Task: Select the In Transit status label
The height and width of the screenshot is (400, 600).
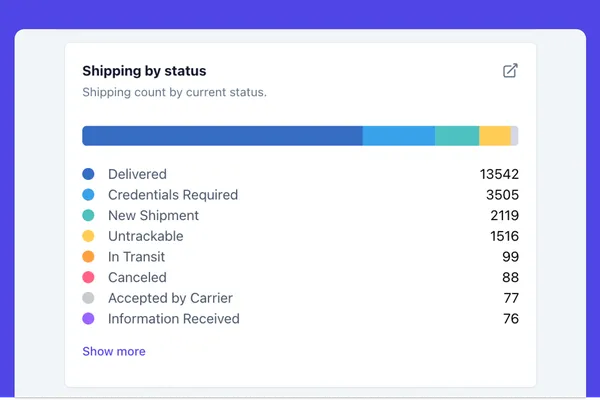Action: tap(137, 257)
